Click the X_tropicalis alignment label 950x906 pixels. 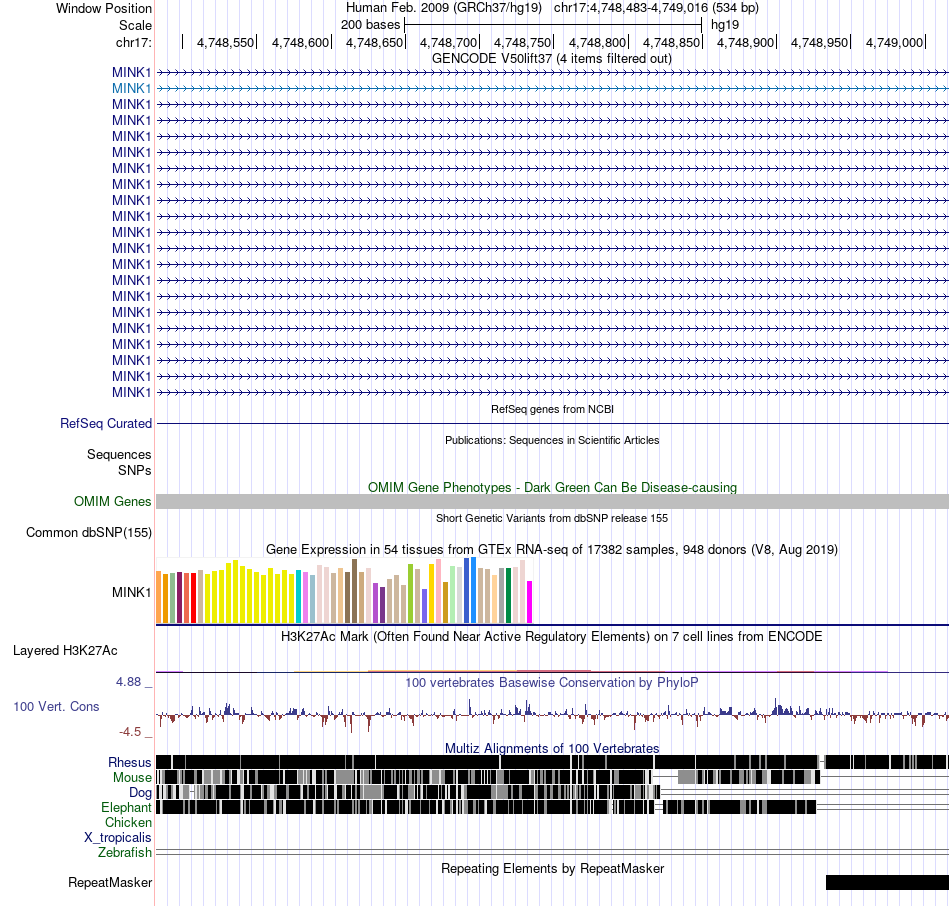pyautogui.click(x=118, y=838)
